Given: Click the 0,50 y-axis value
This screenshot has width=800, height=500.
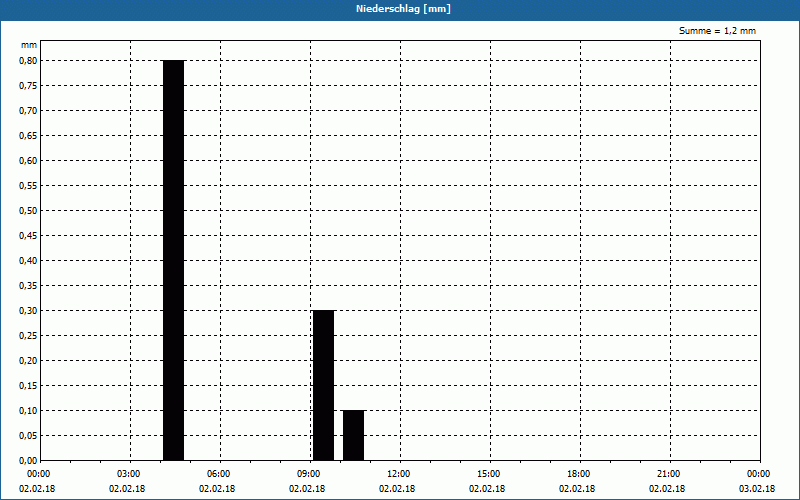Looking at the screenshot, I should pyautogui.click(x=28, y=211).
